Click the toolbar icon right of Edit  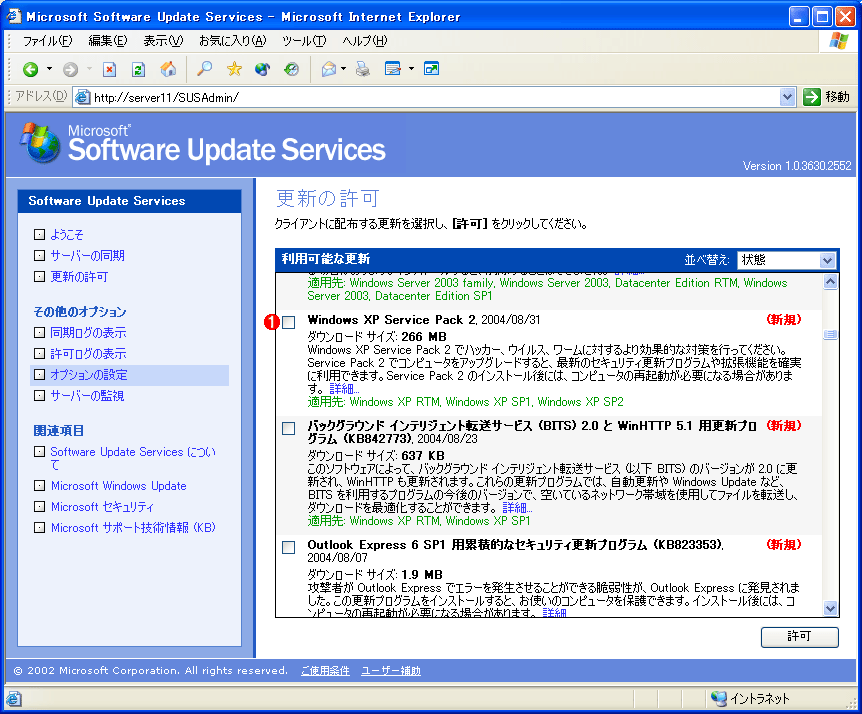point(432,69)
